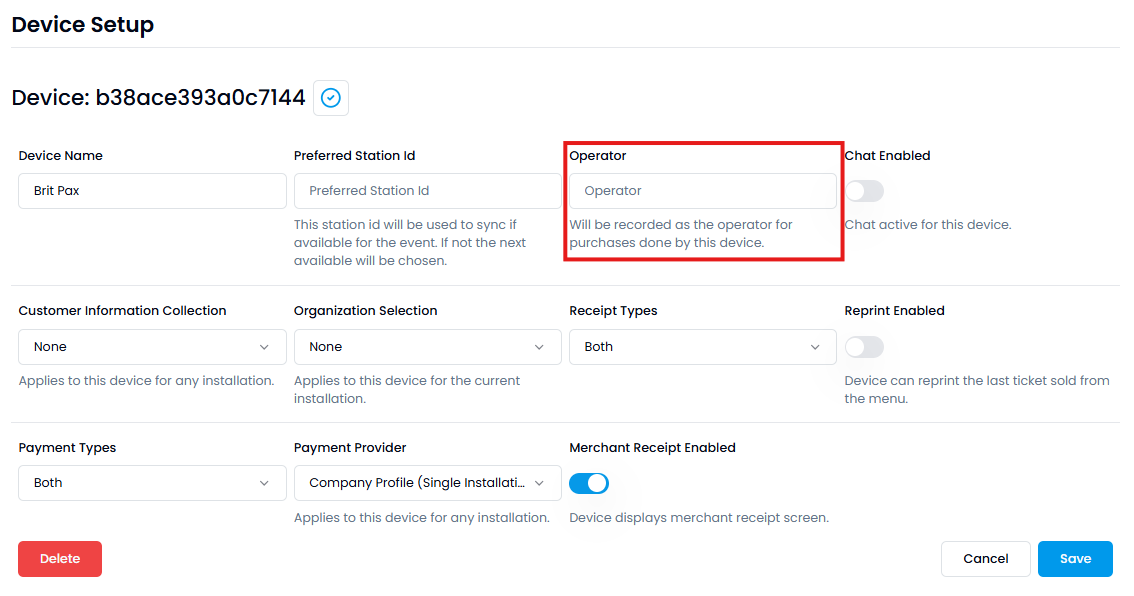Save the device setup

click(x=1075, y=559)
